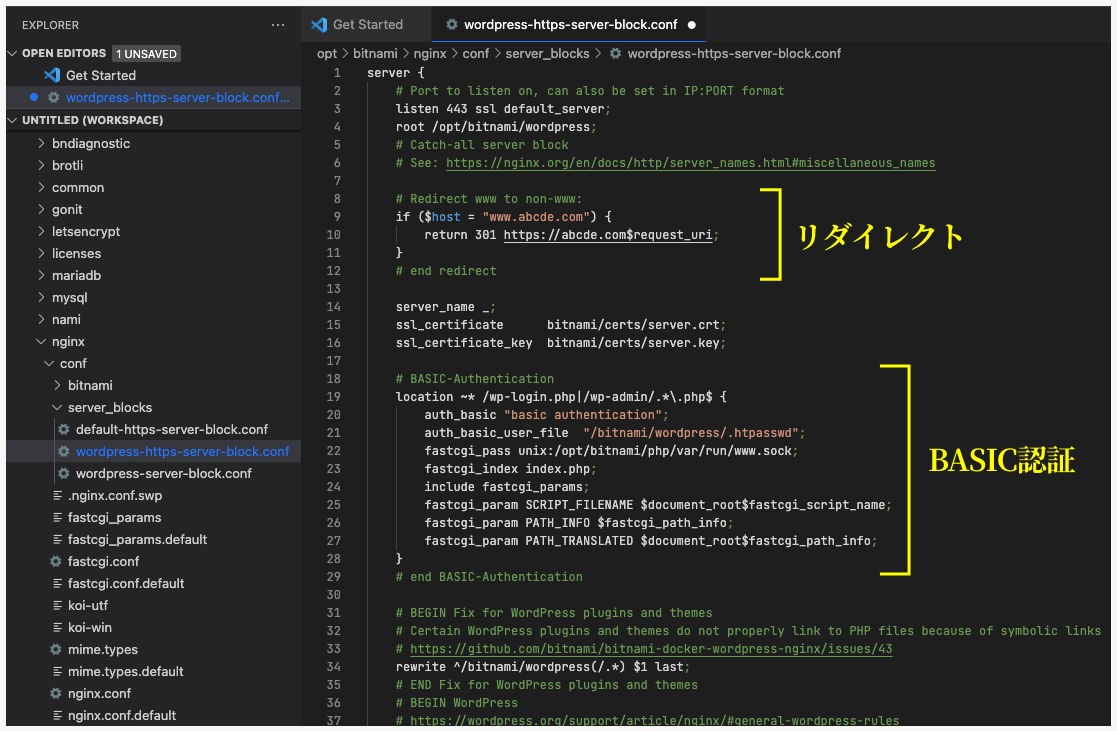Click gear icon of default-https-server-block.conf
The image size is (1117, 731).
pyautogui.click(x=63, y=430)
